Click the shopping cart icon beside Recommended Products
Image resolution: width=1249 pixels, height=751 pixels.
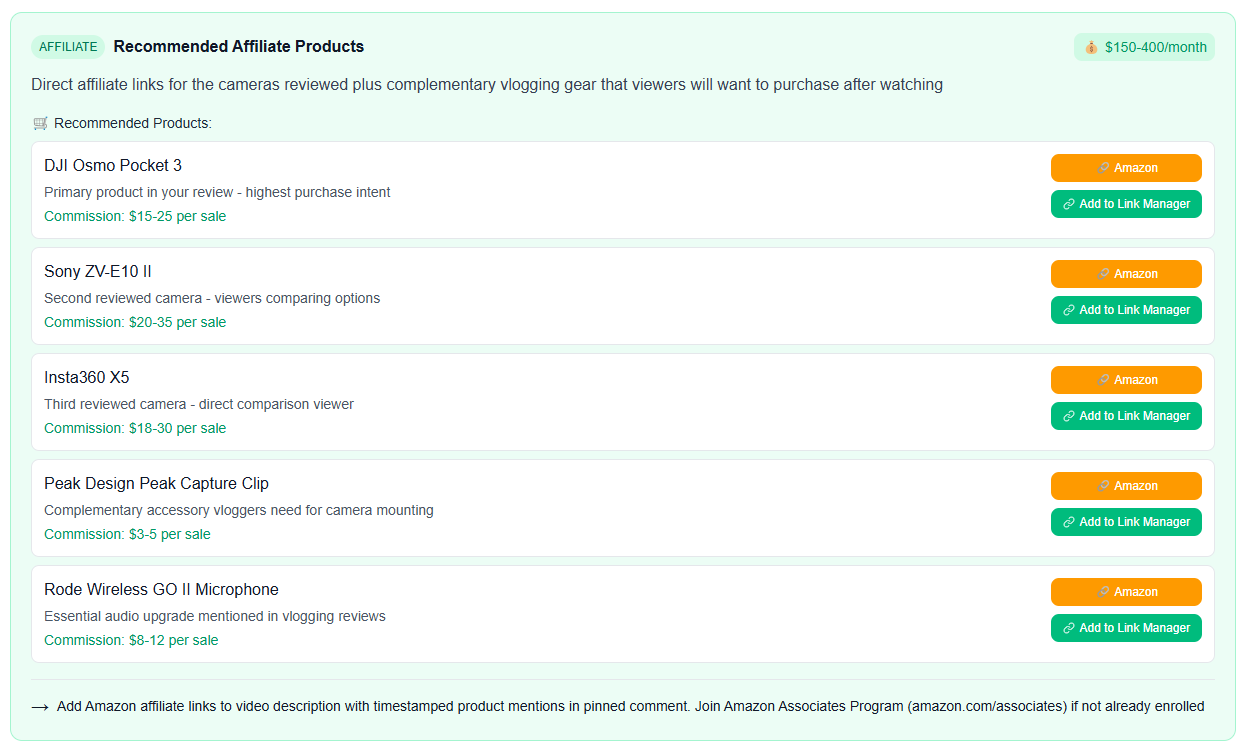[x=40, y=123]
